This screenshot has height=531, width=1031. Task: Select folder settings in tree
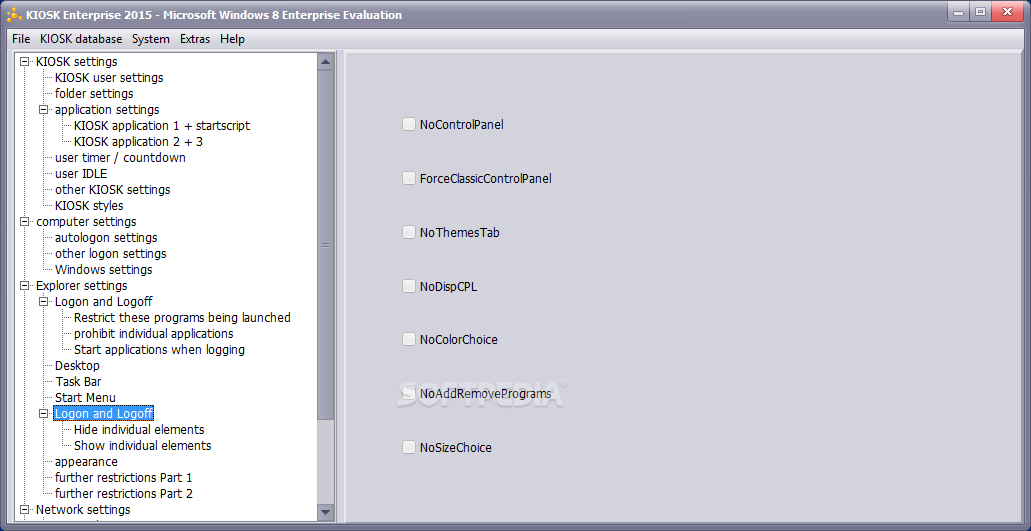(x=94, y=93)
